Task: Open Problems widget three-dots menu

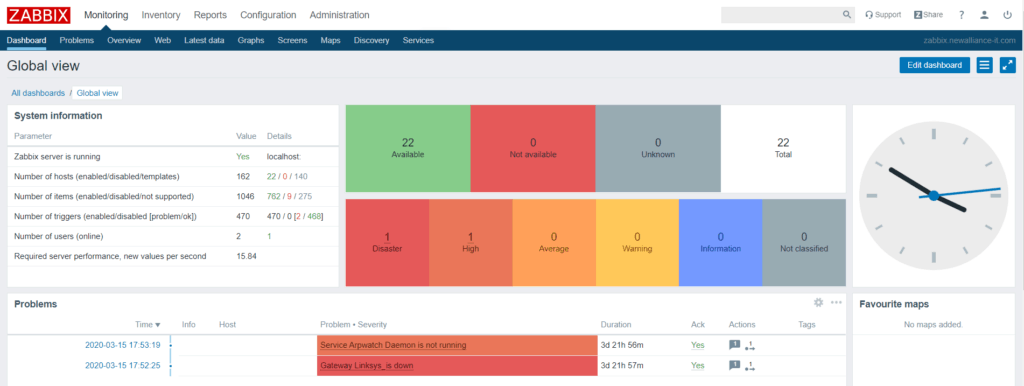Action: (x=836, y=302)
